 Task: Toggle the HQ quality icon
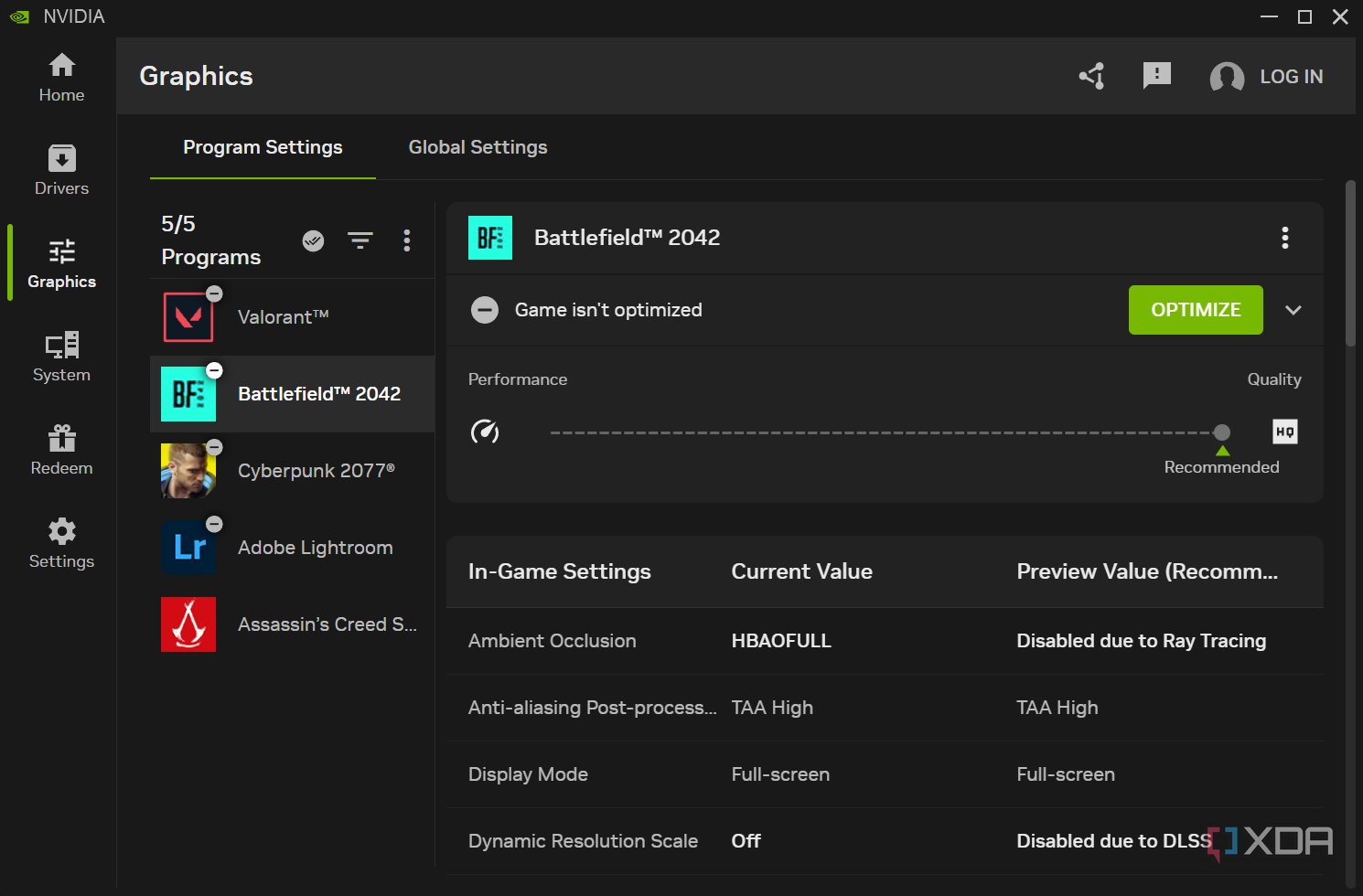click(1284, 432)
